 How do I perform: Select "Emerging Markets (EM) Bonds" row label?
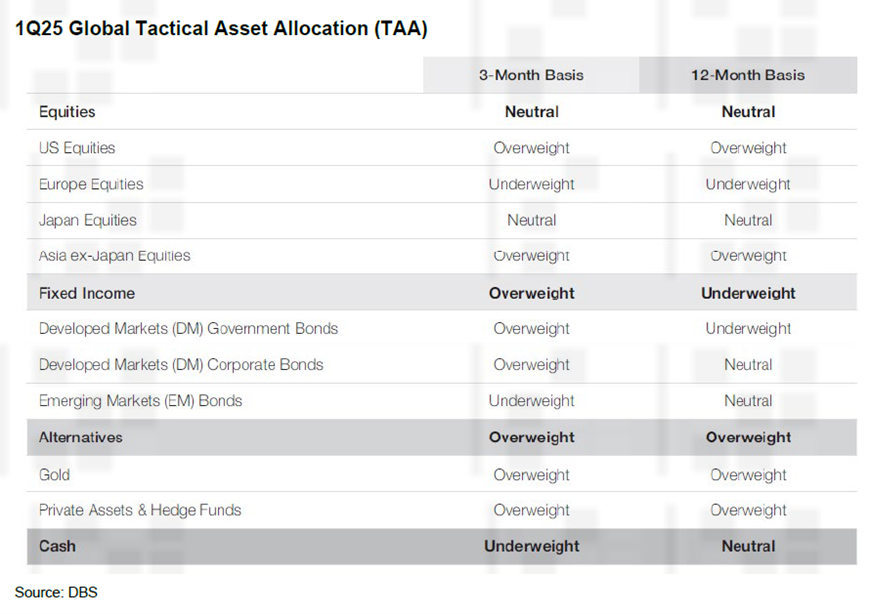pyautogui.click(x=141, y=401)
